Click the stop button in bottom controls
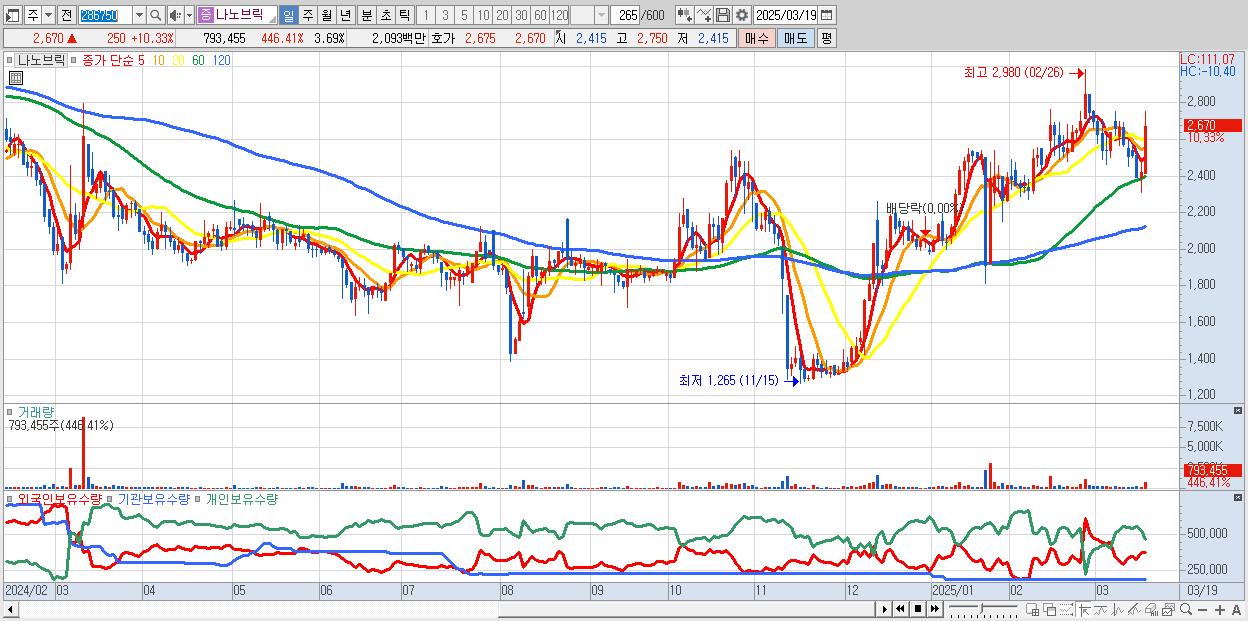 pos(918,609)
